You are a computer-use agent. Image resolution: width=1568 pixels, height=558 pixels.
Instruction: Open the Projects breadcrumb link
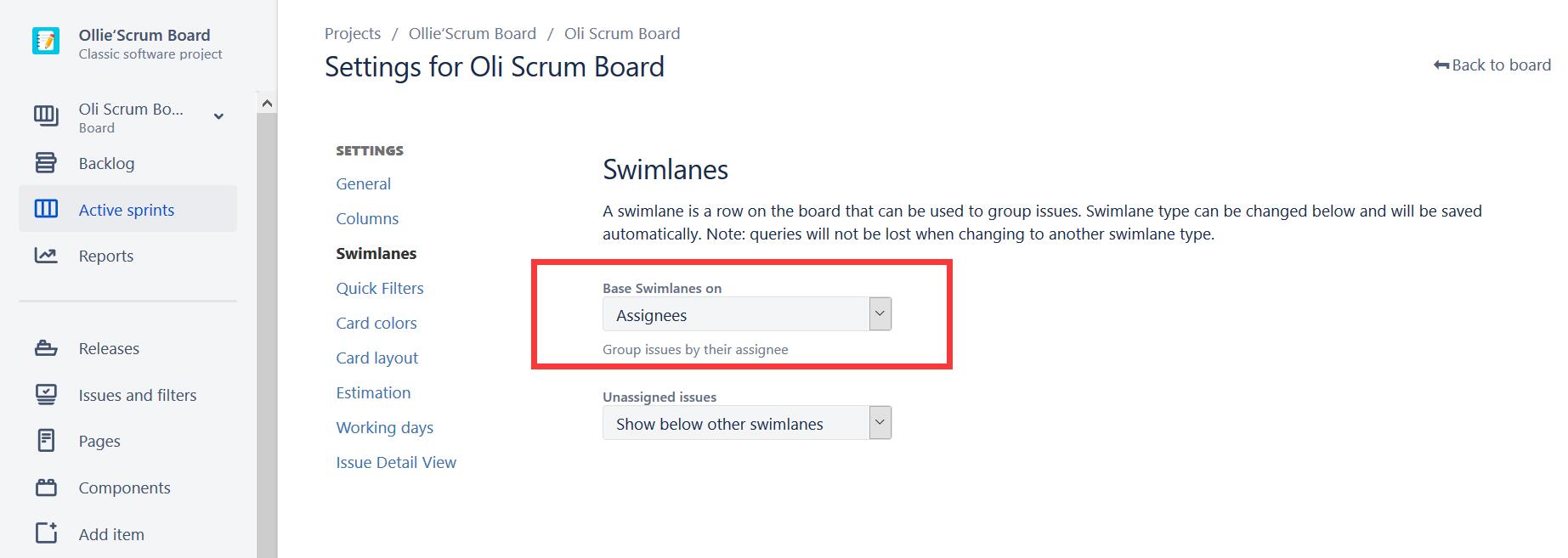pyautogui.click(x=353, y=33)
